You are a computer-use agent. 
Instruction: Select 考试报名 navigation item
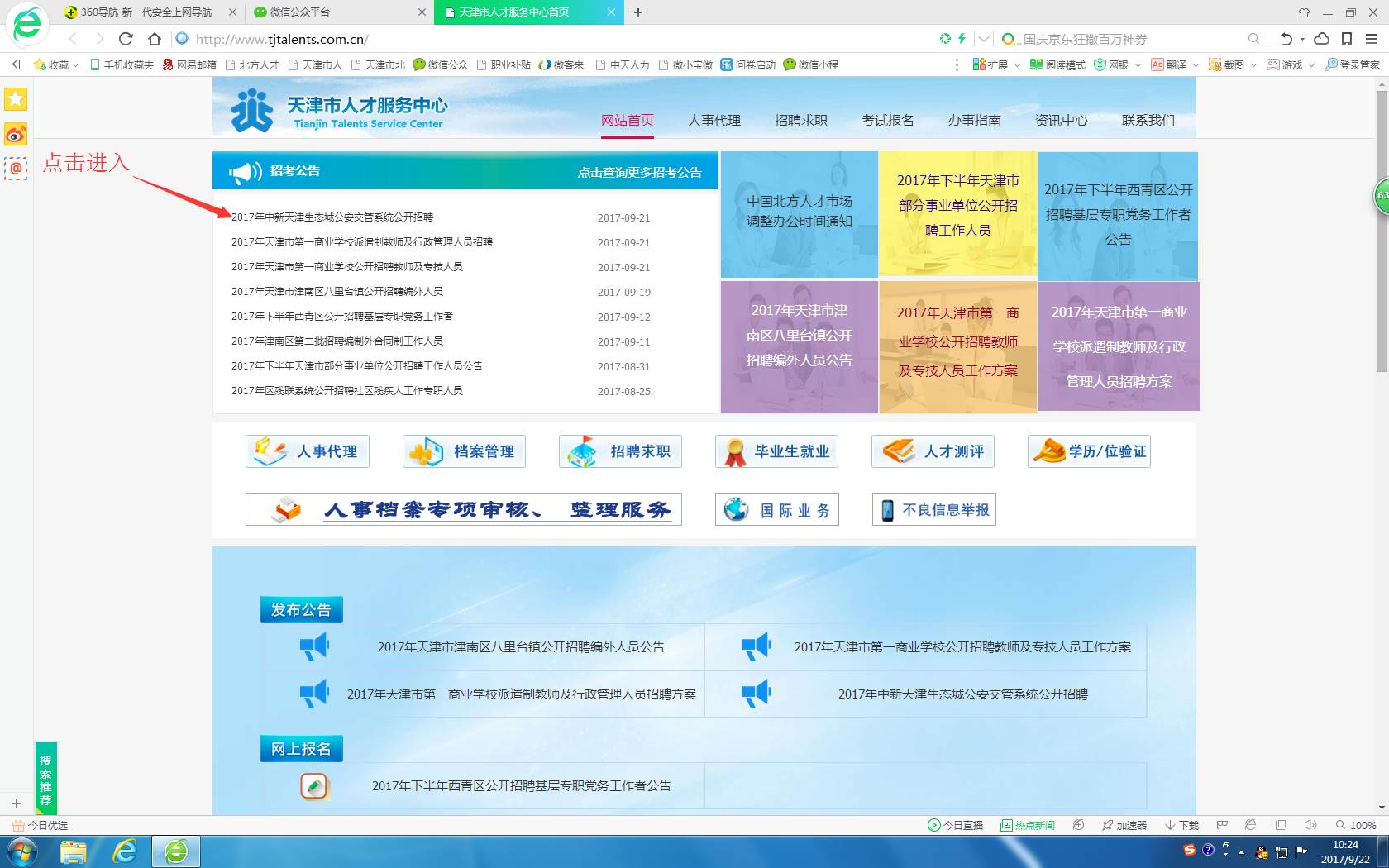coord(888,120)
